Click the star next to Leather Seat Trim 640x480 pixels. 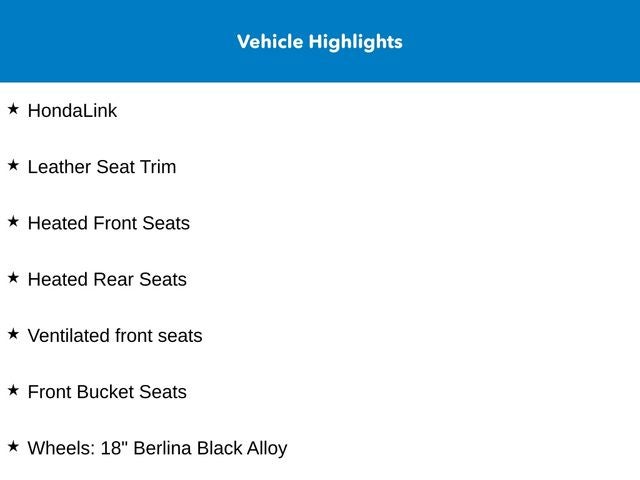(x=13, y=165)
